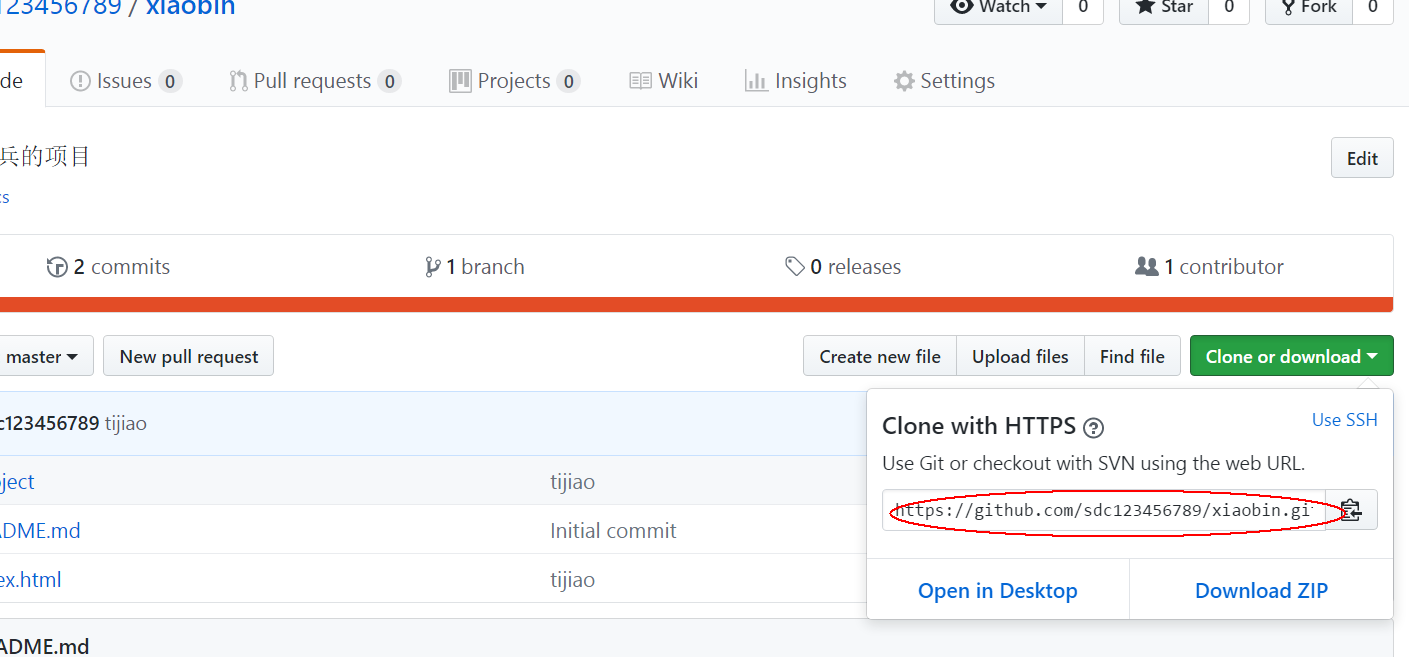Click the branch icon next to 1 branch
Screen dimensions: 1409x657
click(x=432, y=267)
